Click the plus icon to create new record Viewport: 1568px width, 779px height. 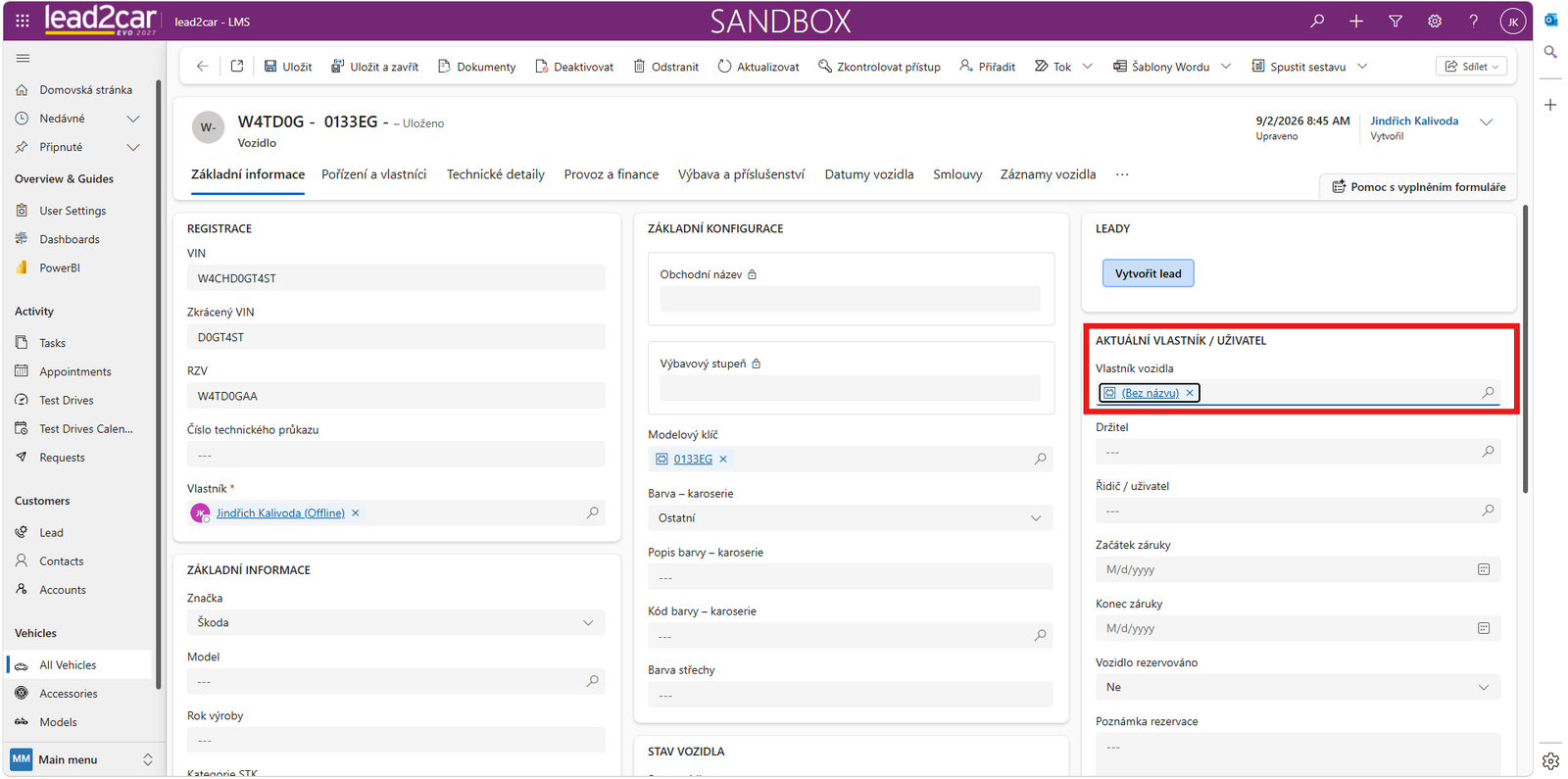point(1356,21)
